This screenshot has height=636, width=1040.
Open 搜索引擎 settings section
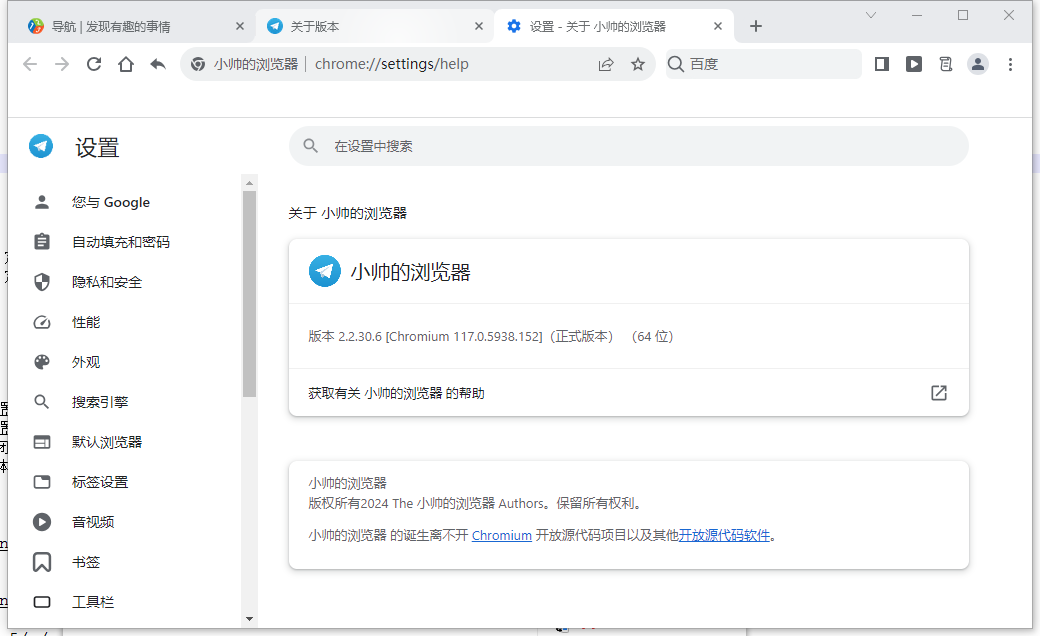coord(99,402)
